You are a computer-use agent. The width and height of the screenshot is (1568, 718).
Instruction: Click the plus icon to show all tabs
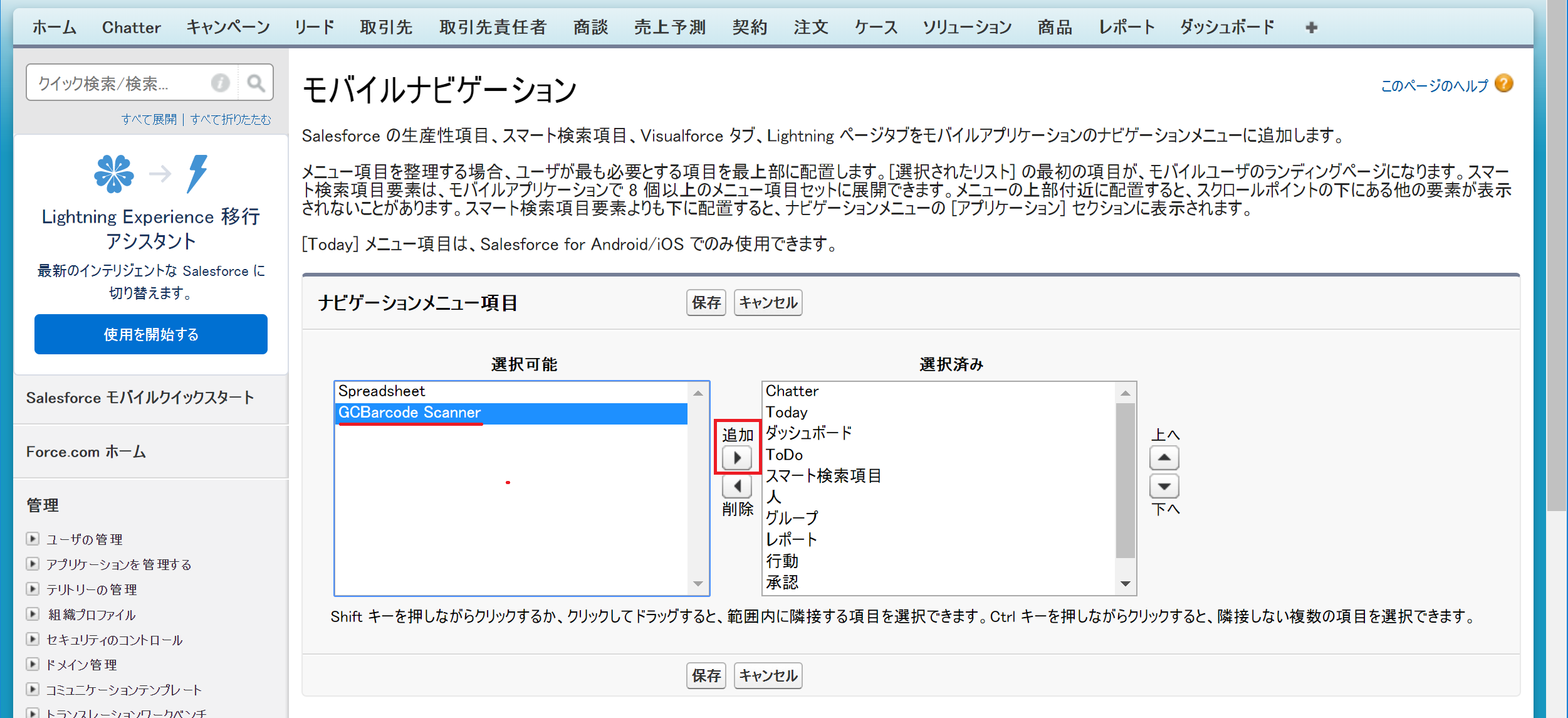[x=1311, y=27]
